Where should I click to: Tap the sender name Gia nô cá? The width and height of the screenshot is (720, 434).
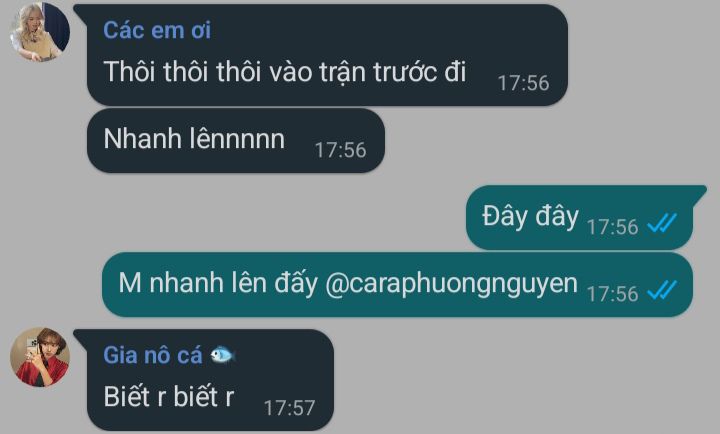click(x=153, y=355)
